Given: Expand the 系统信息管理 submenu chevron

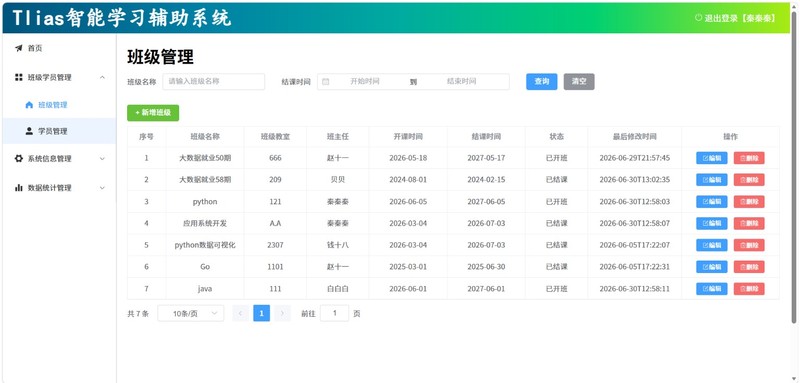Looking at the screenshot, I should click(x=102, y=159).
